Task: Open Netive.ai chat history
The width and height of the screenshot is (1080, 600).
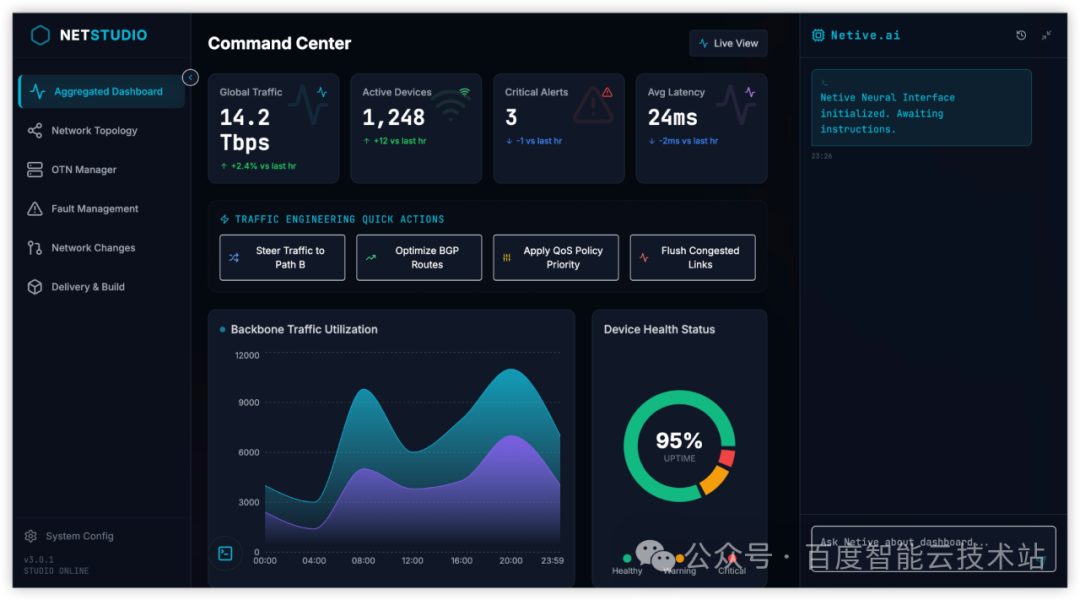Action: pyautogui.click(x=1021, y=35)
